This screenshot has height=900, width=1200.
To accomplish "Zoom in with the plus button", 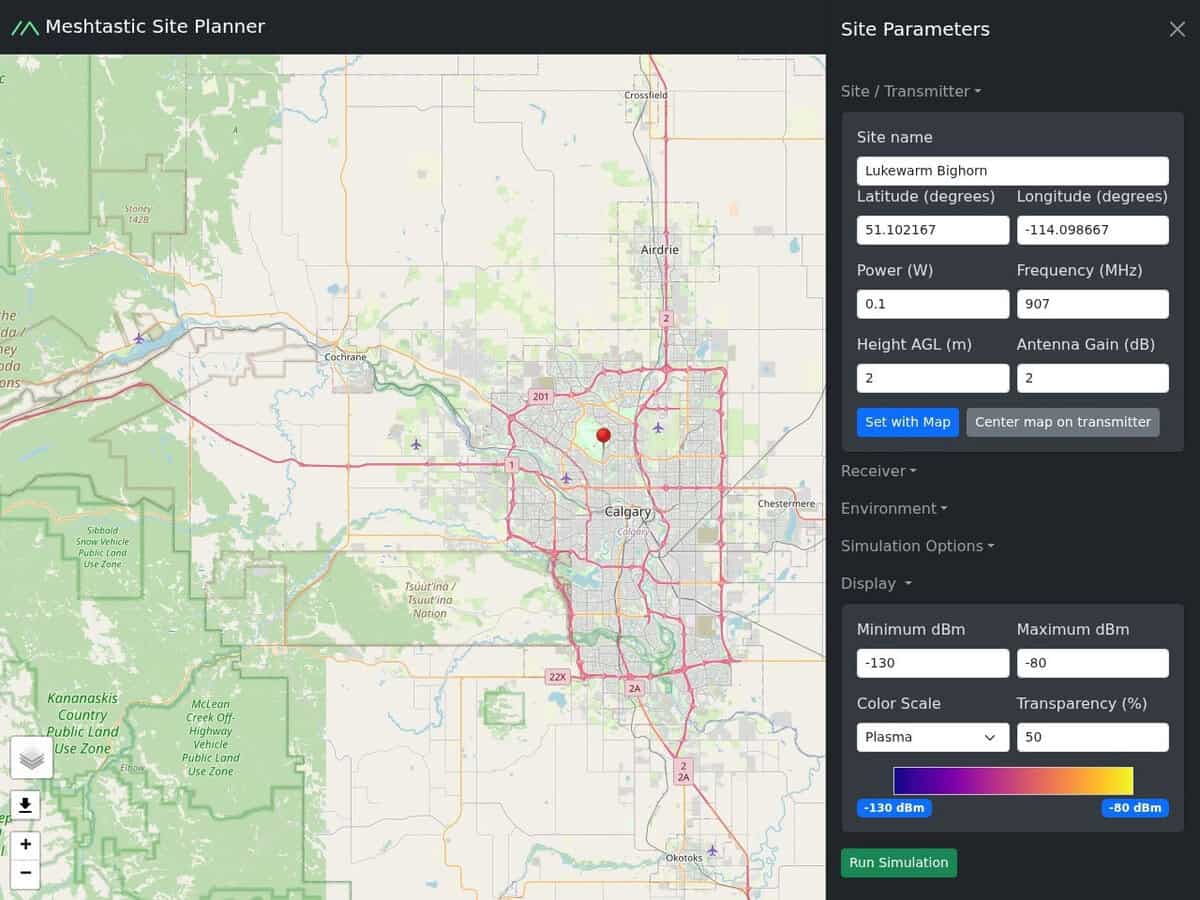I will pos(26,845).
